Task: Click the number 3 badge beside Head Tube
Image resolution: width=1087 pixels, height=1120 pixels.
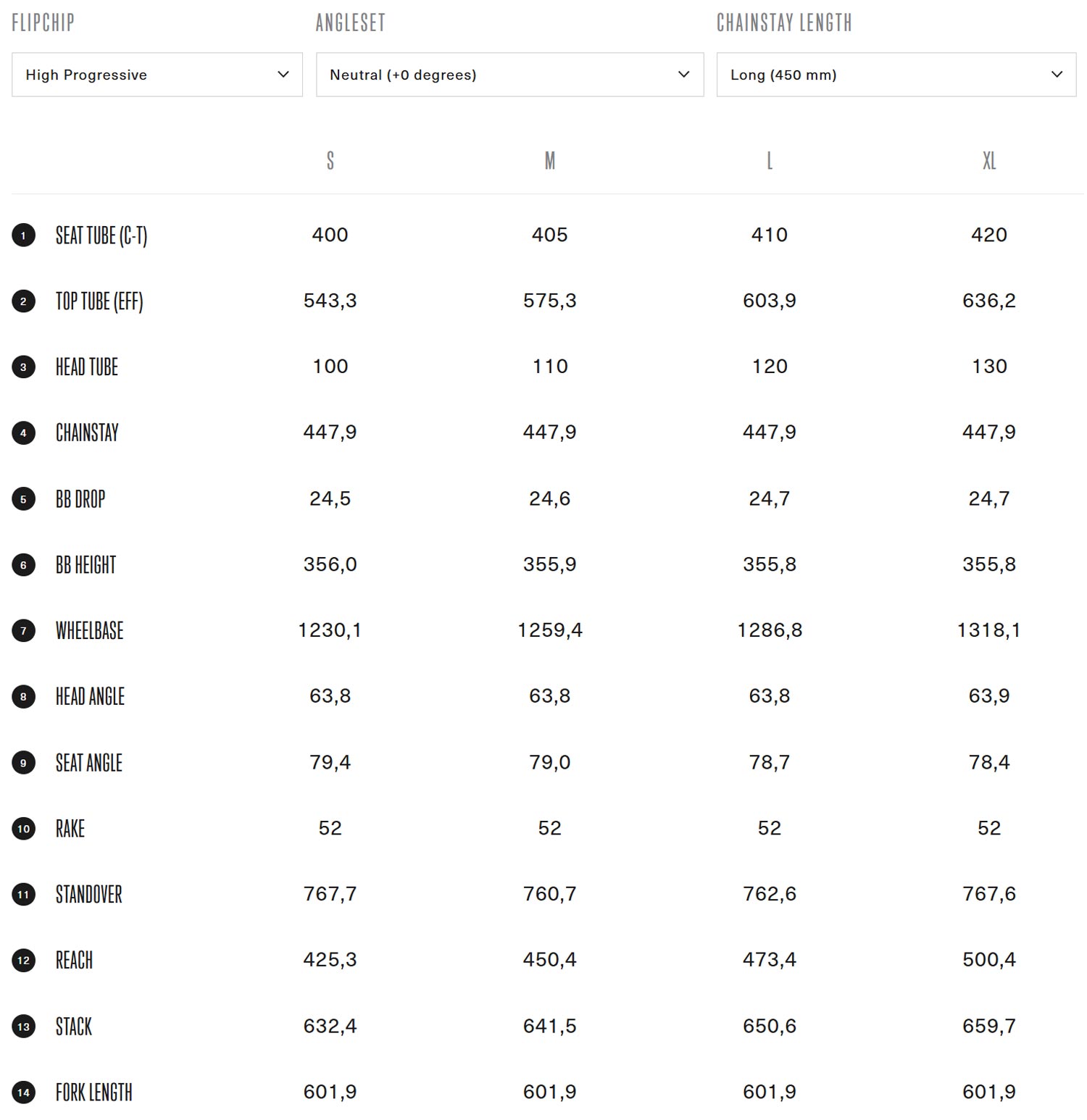Action: [24, 367]
